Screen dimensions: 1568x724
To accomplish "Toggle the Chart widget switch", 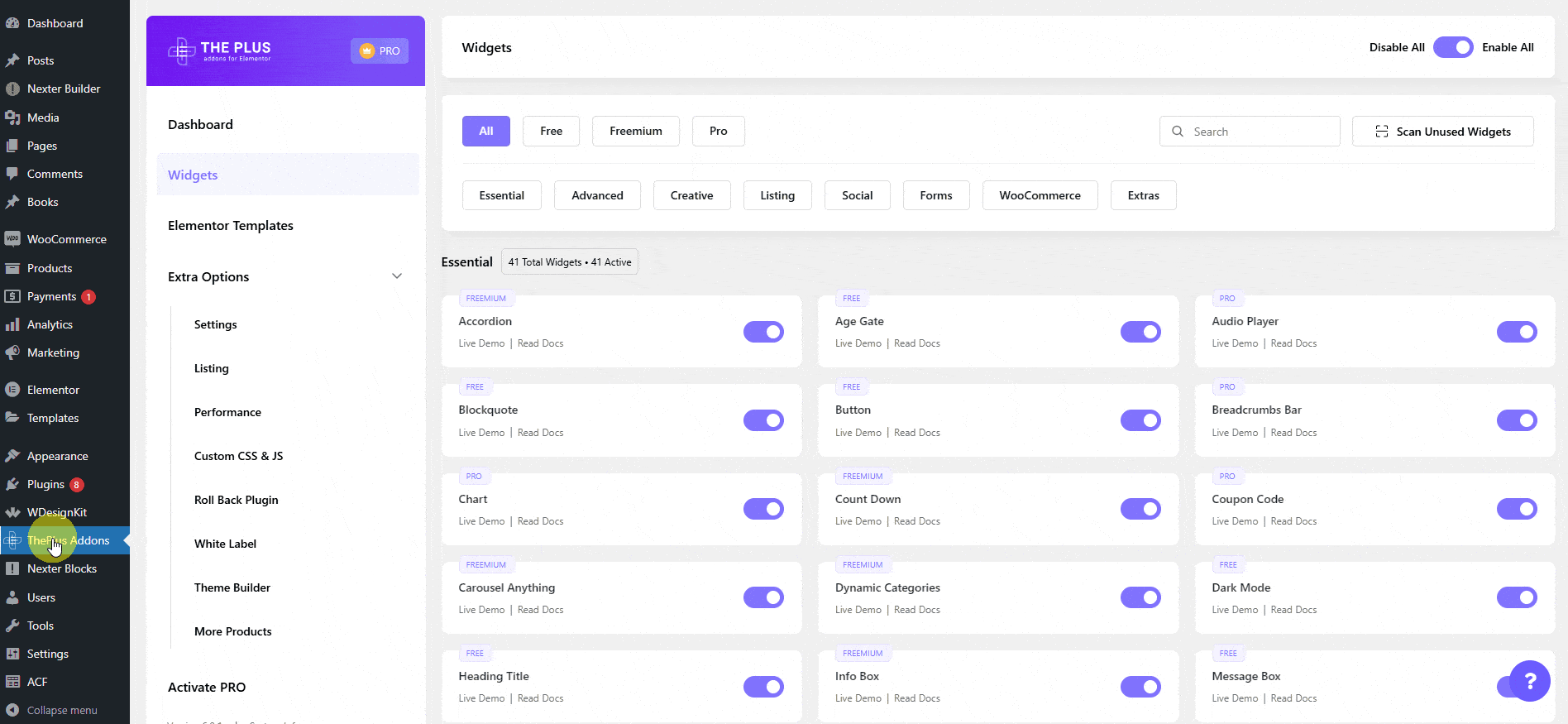I will [x=763, y=509].
